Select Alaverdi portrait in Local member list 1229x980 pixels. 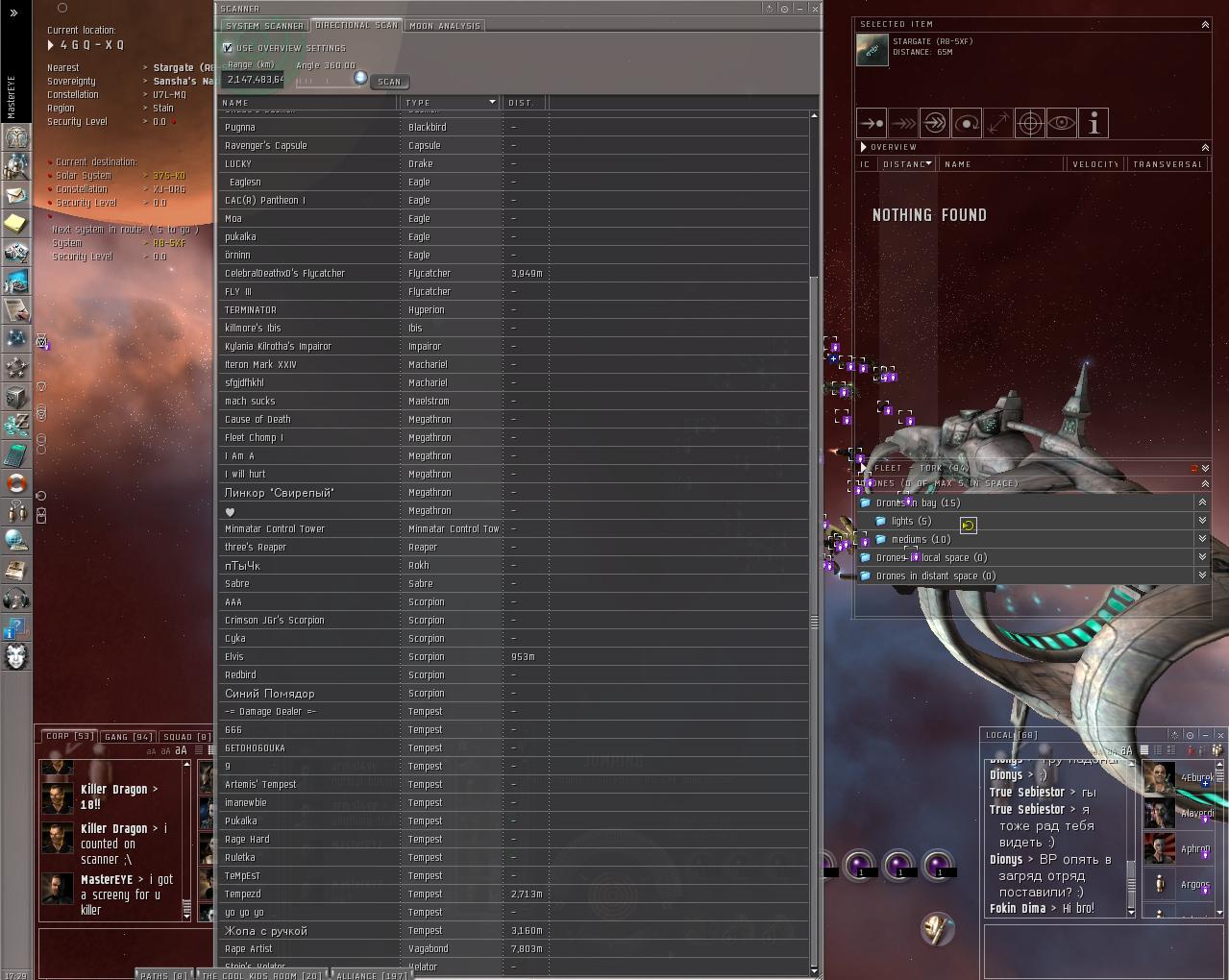(x=1159, y=813)
